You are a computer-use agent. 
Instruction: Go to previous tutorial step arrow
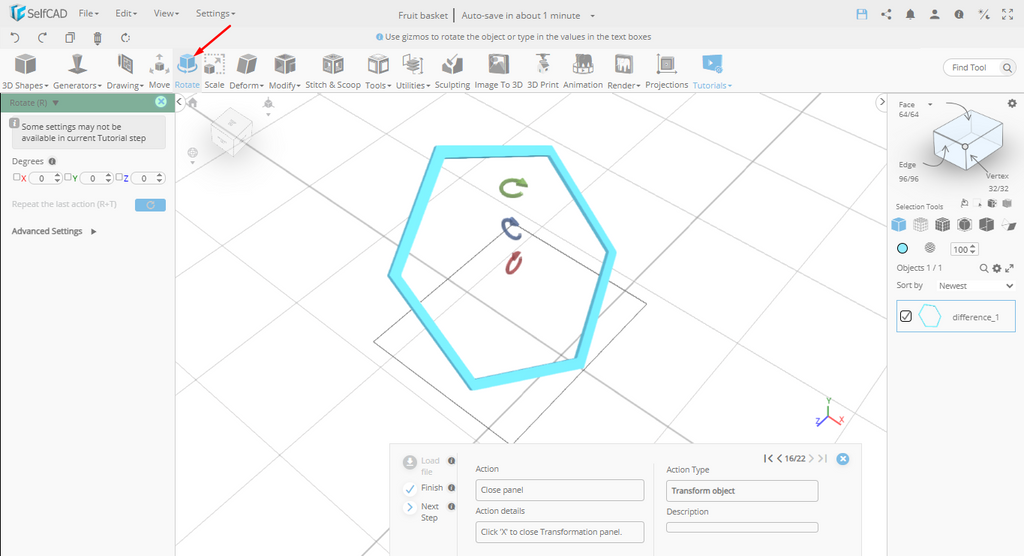point(780,459)
